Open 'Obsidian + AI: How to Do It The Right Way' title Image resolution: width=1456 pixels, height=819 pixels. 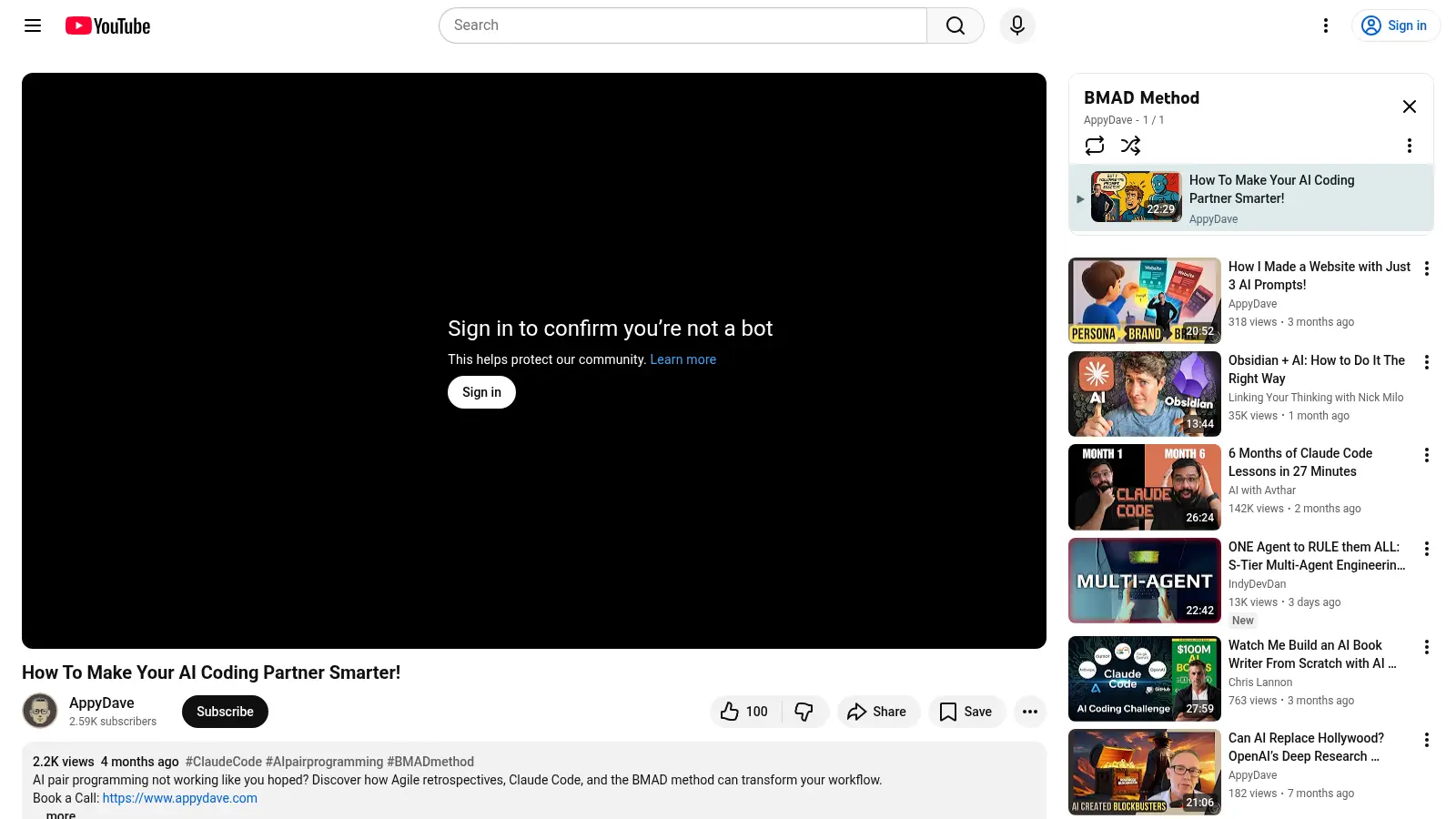1317,369
